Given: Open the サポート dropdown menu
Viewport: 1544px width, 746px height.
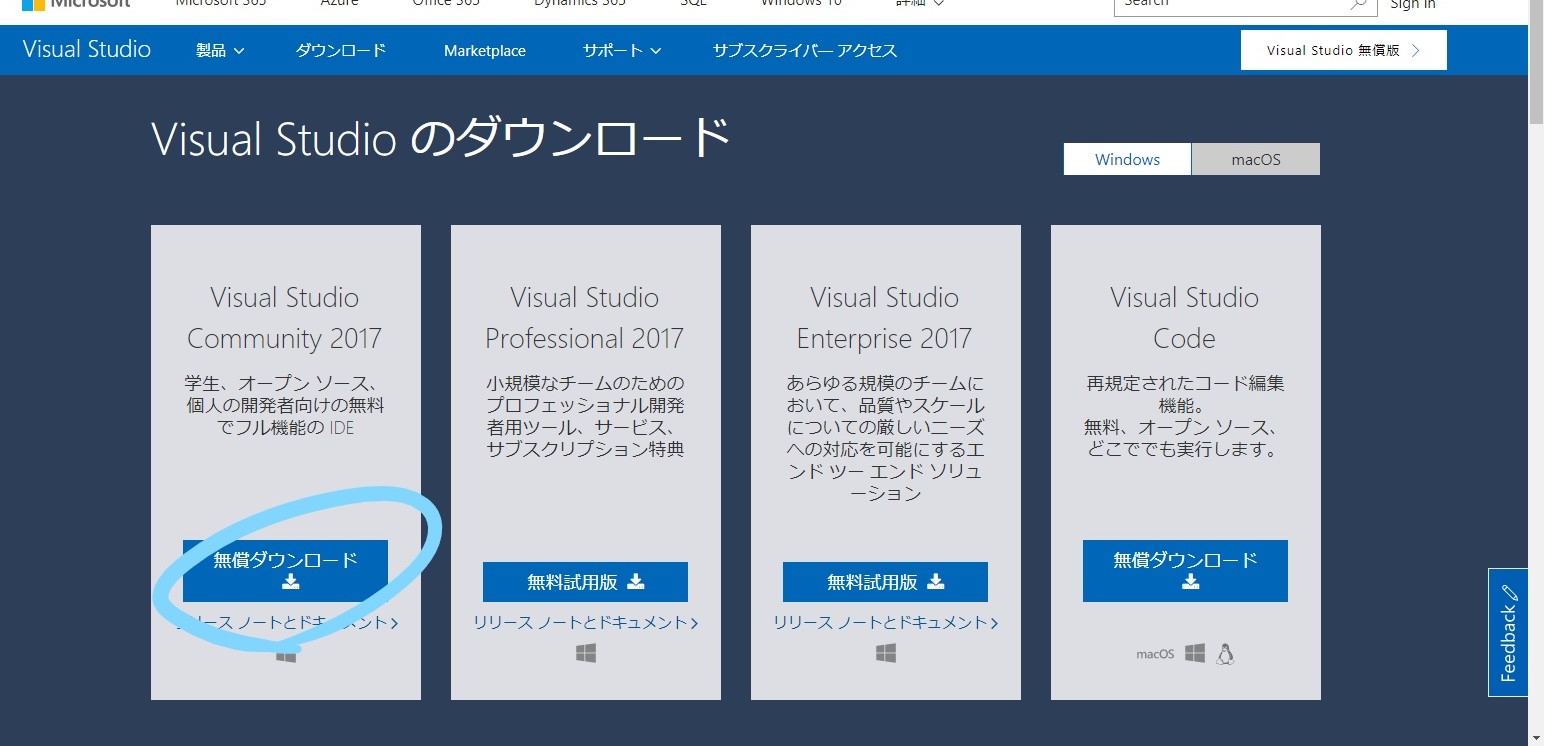Looking at the screenshot, I should pos(620,50).
